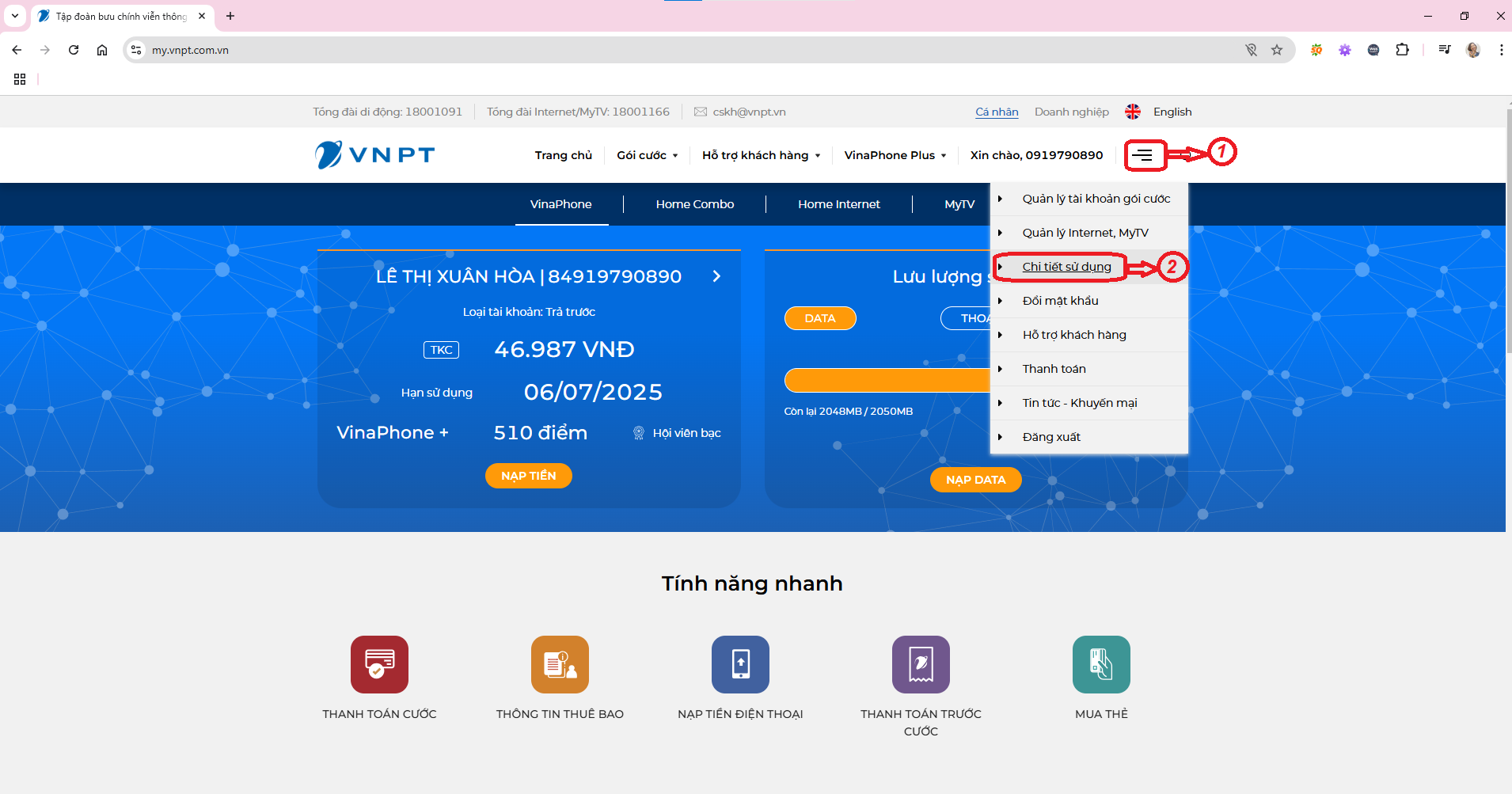Click Trang chủ navigation link
This screenshot has height=794, width=1512.
pyautogui.click(x=564, y=155)
